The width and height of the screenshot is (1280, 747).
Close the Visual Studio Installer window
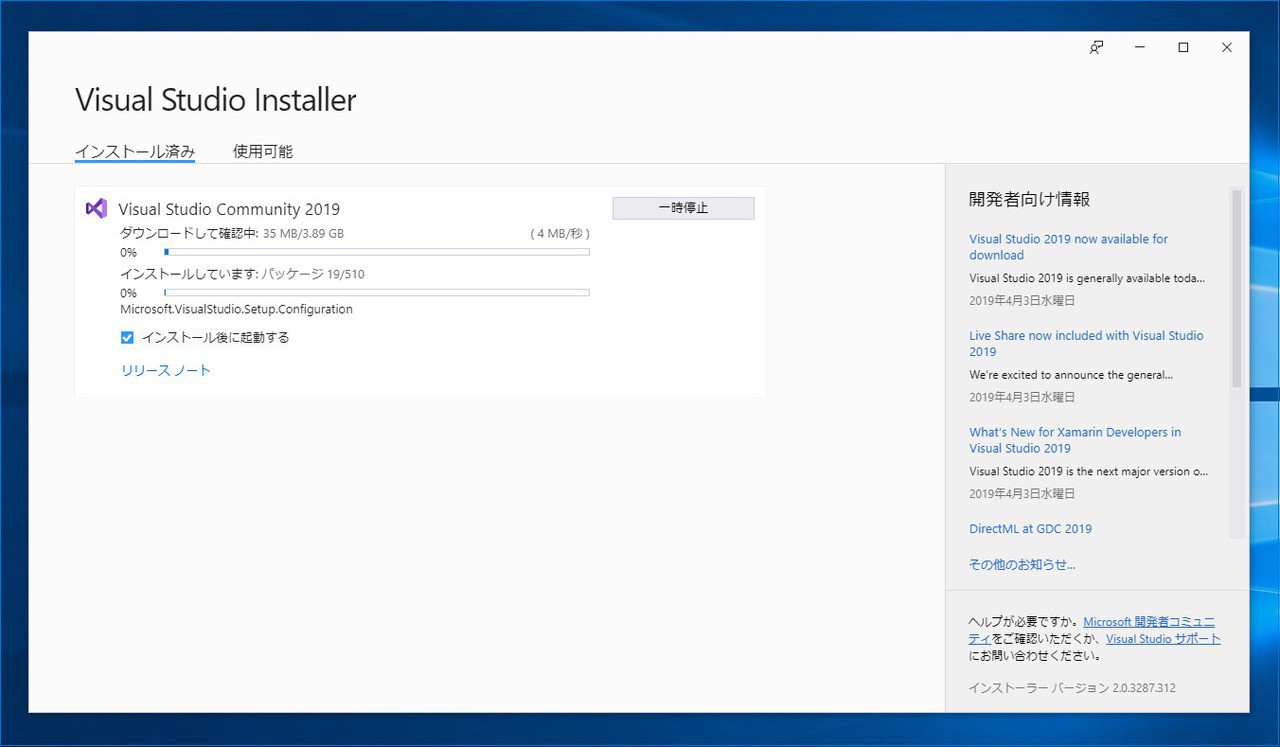pyautogui.click(x=1227, y=47)
